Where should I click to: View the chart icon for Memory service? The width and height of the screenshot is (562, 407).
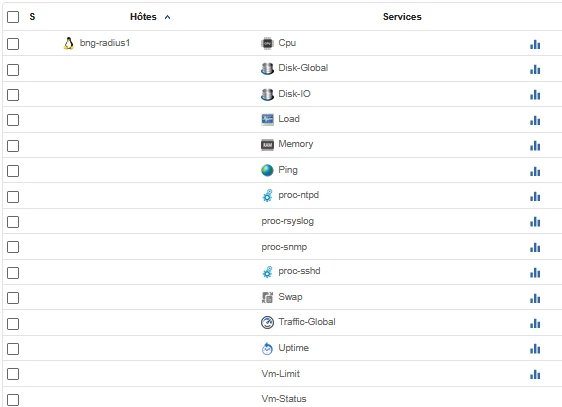point(535,146)
